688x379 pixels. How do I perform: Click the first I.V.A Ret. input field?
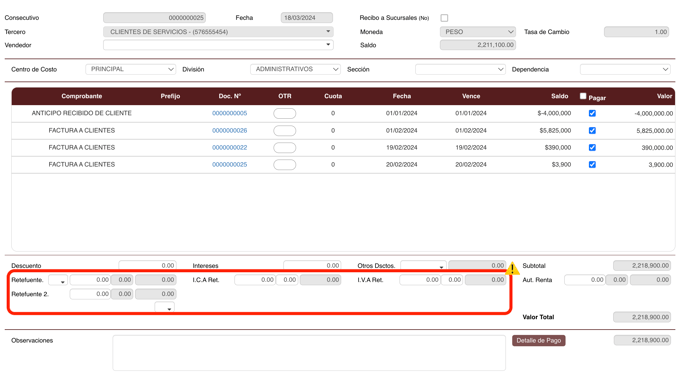coord(420,280)
